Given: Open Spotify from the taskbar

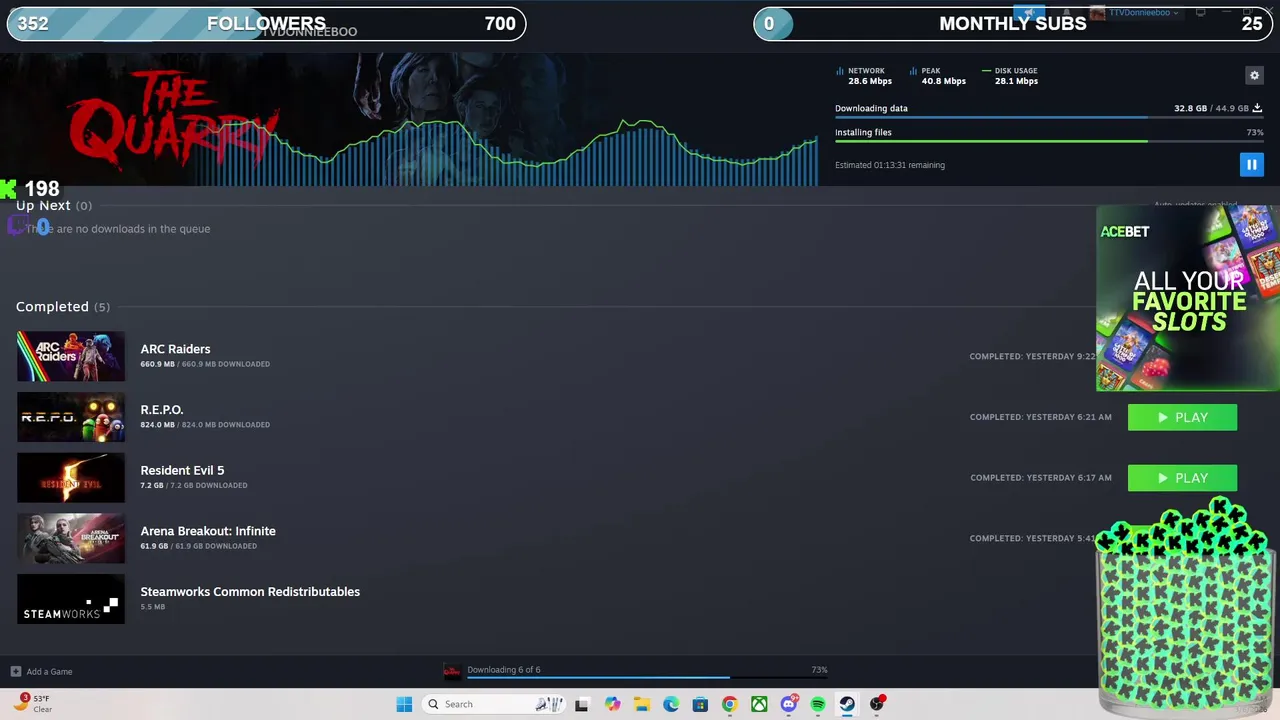Looking at the screenshot, I should tap(818, 704).
